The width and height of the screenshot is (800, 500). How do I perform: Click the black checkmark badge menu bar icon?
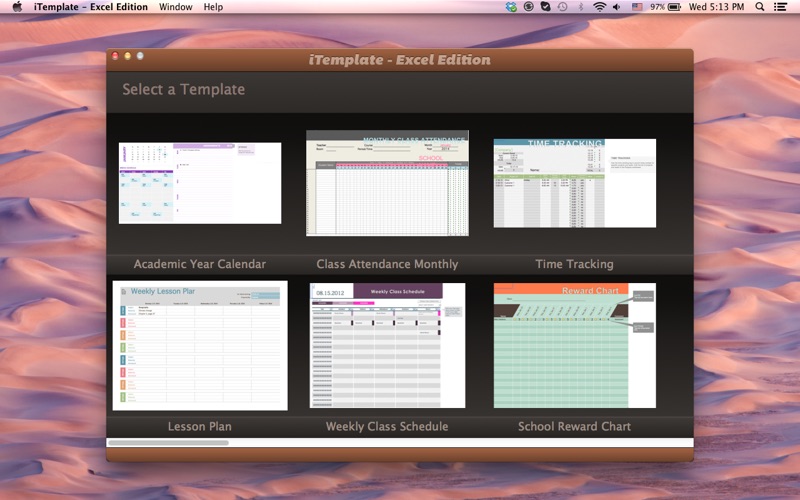[545, 7]
